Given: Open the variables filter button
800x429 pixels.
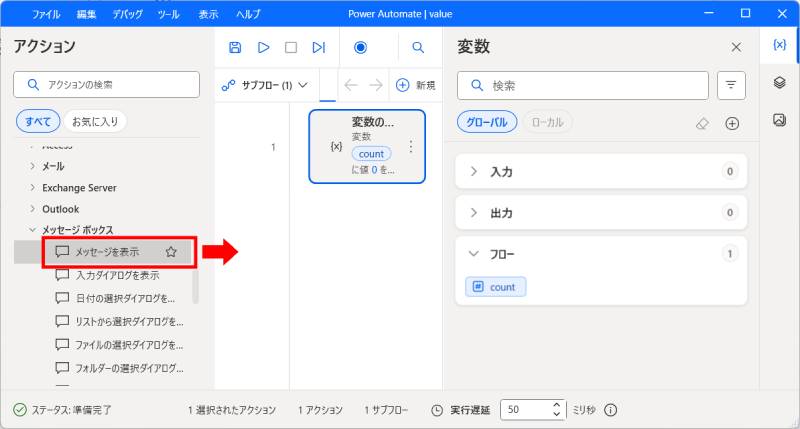Looking at the screenshot, I should point(731,85).
